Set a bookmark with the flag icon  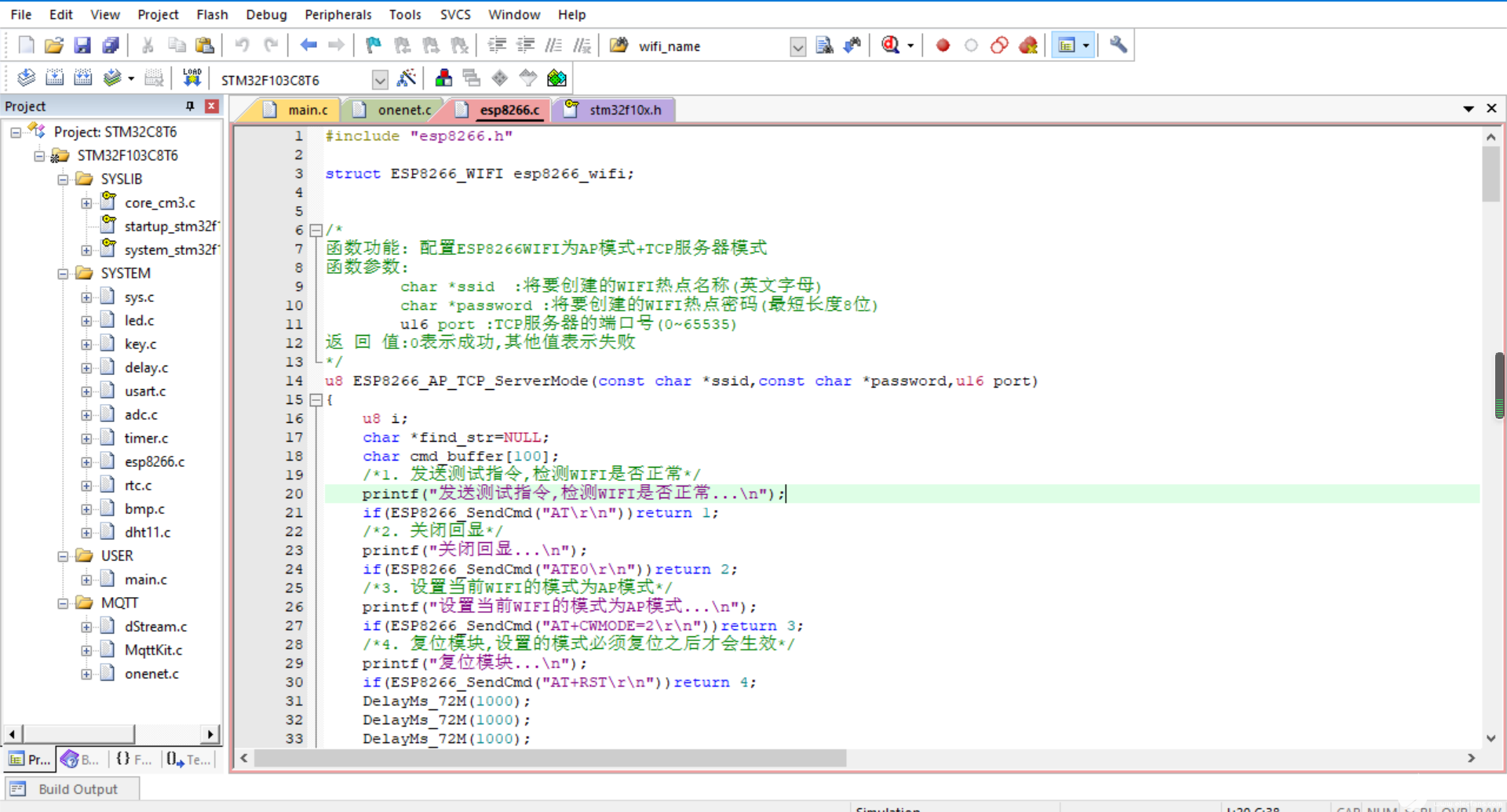[374, 46]
